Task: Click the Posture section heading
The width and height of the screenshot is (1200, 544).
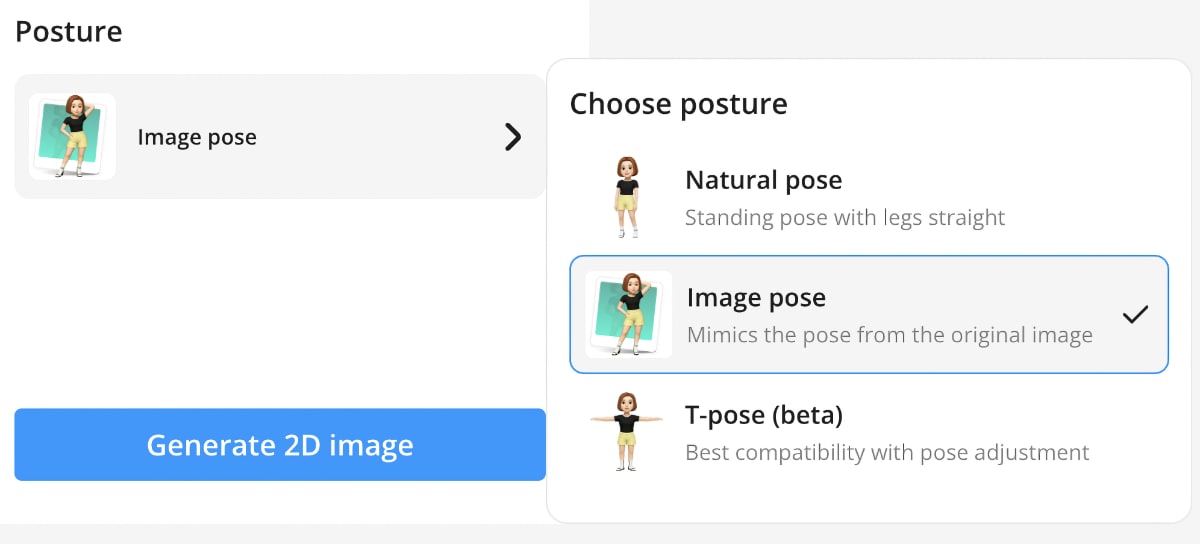Action: tap(69, 31)
